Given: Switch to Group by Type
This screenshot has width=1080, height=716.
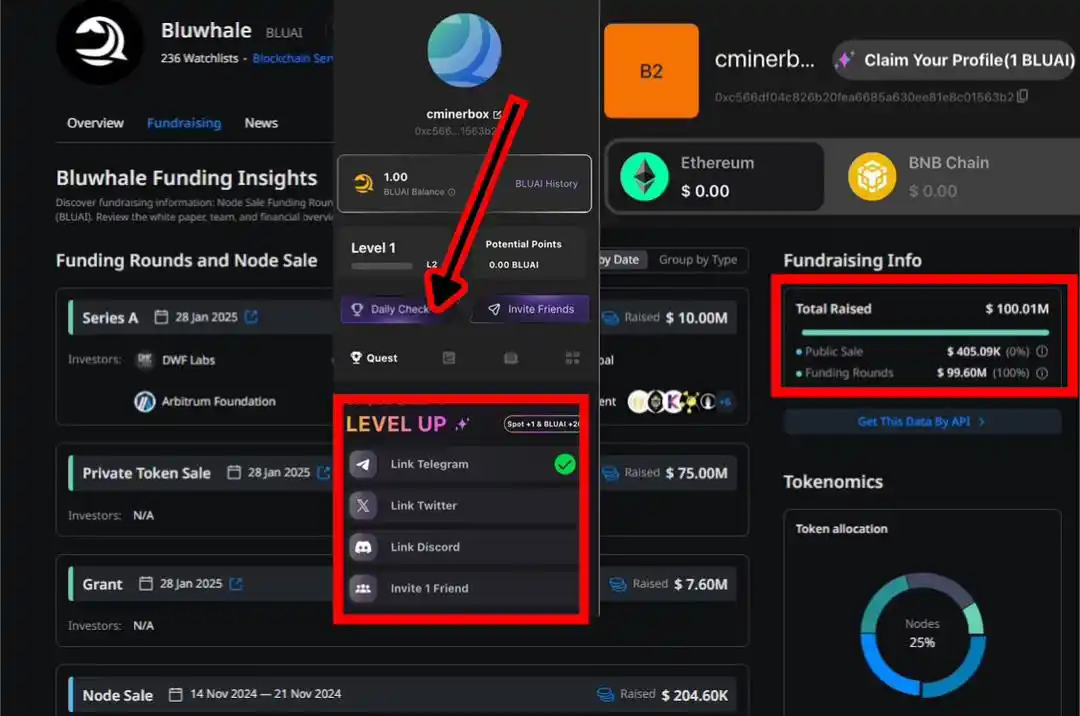Looking at the screenshot, I should tap(698, 260).
